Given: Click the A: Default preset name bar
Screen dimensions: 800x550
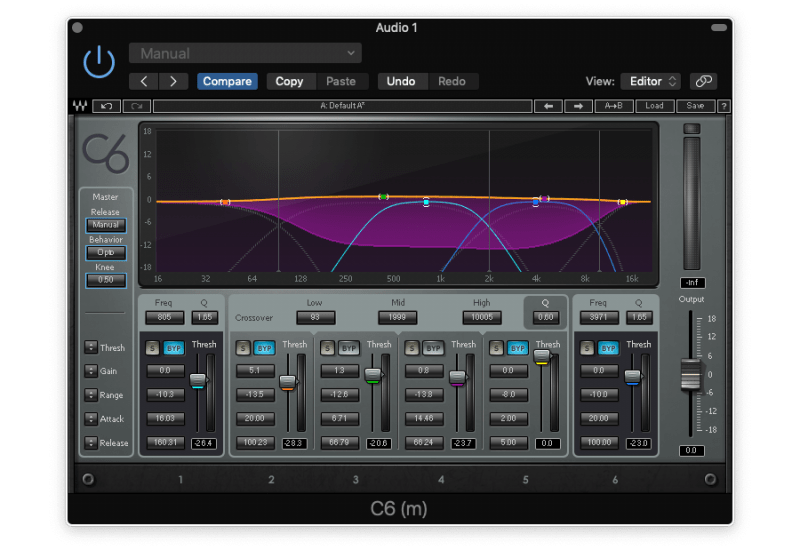Looking at the screenshot, I should coord(342,106).
